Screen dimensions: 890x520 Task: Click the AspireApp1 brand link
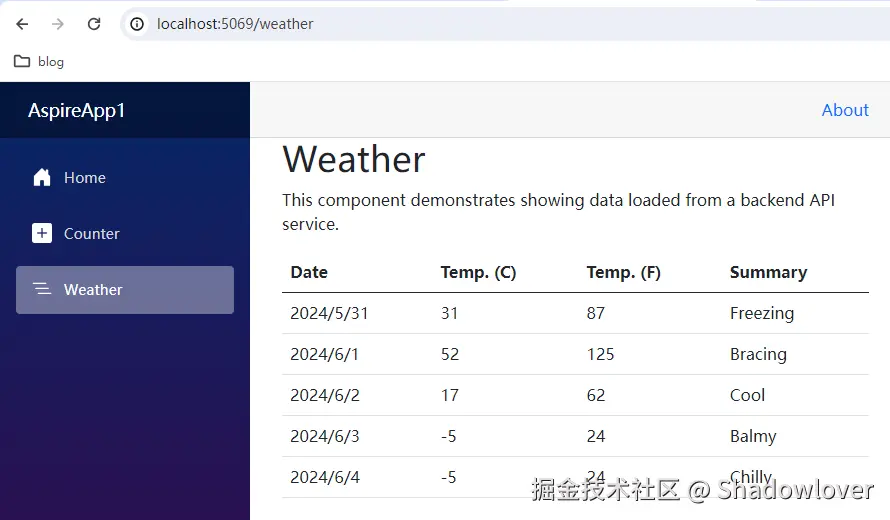(76, 111)
